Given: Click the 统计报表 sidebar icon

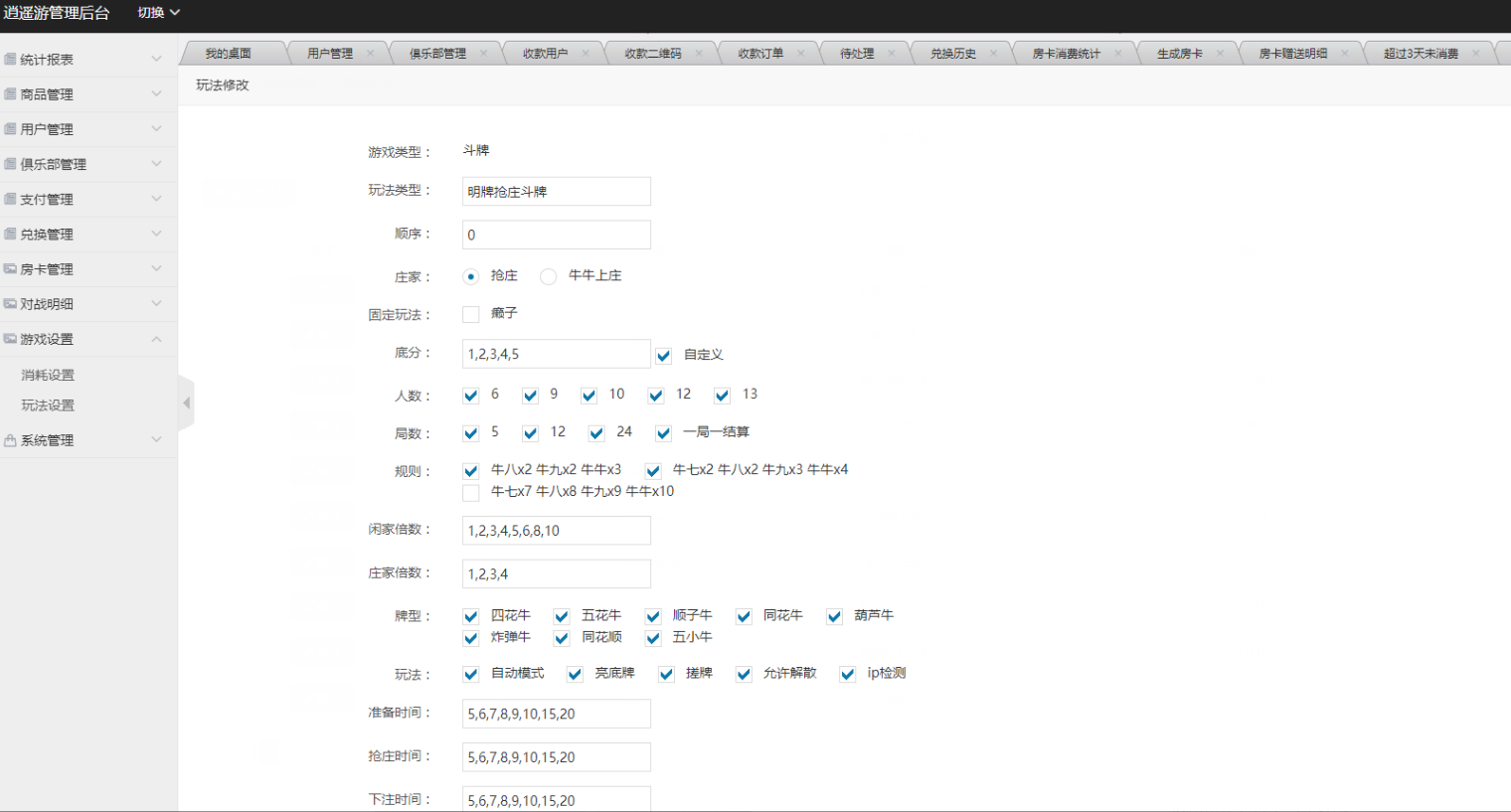Looking at the screenshot, I should coord(10,60).
